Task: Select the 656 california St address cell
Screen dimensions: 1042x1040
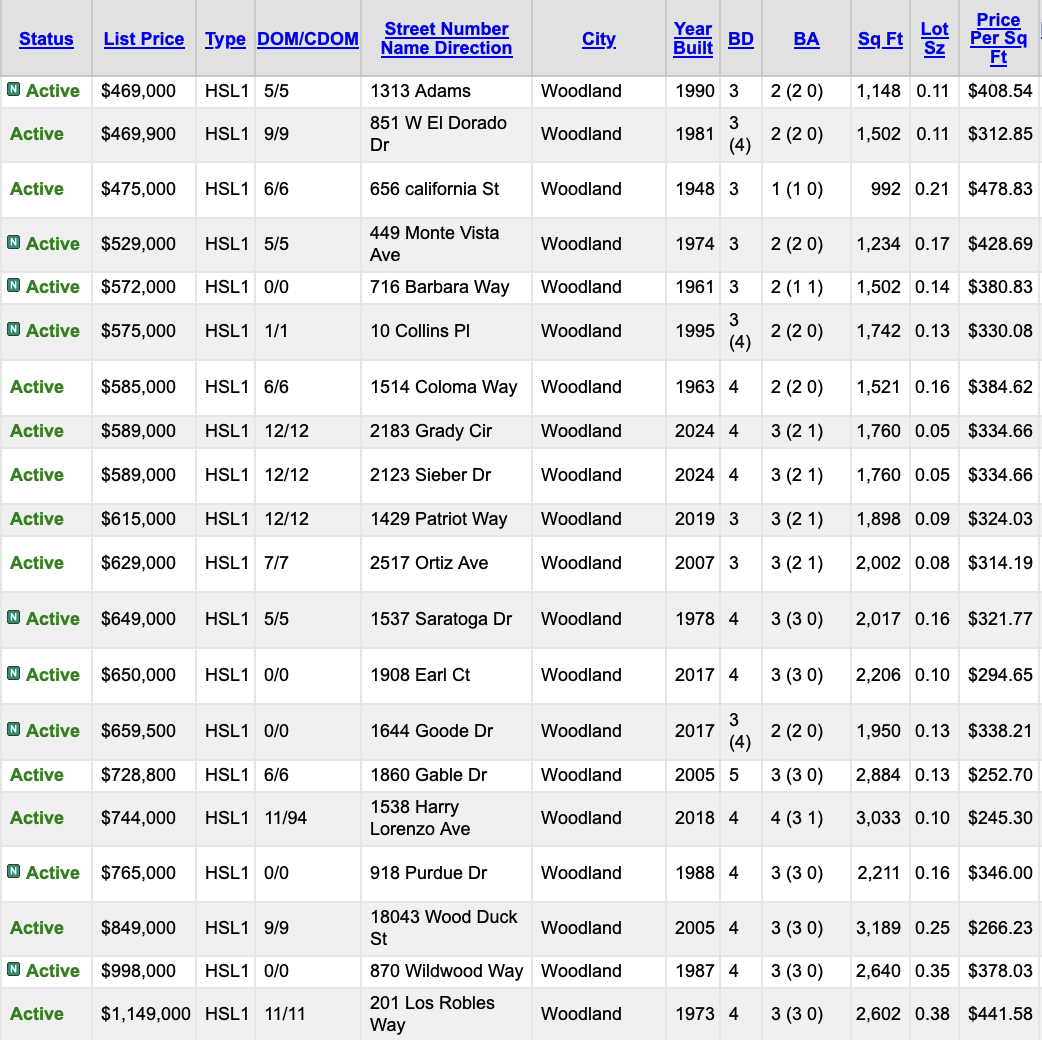Action: [x=435, y=189]
